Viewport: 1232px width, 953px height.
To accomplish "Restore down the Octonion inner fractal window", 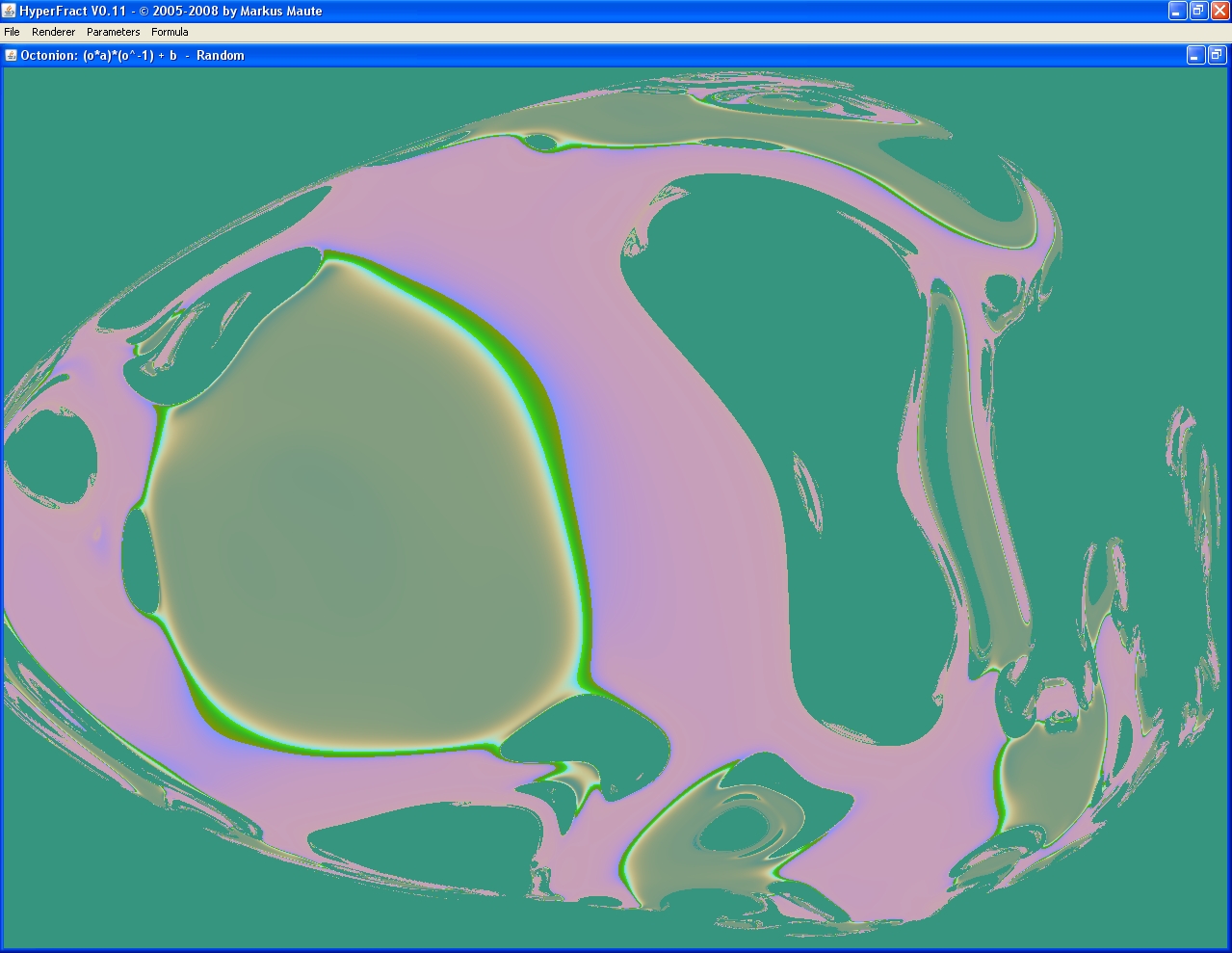I will click(x=1217, y=56).
